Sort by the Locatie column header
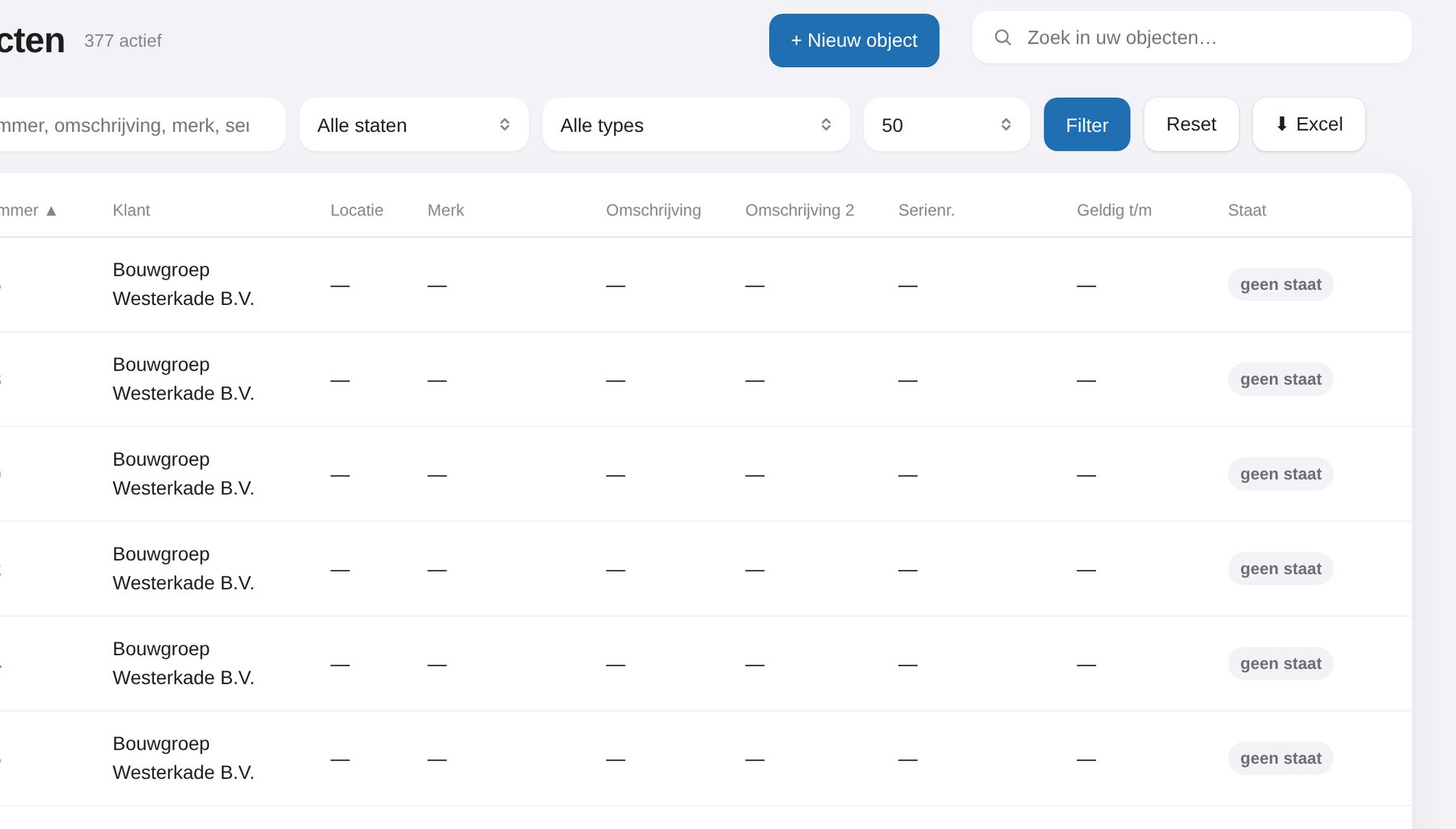Image resolution: width=1456 pixels, height=829 pixels. pos(357,210)
